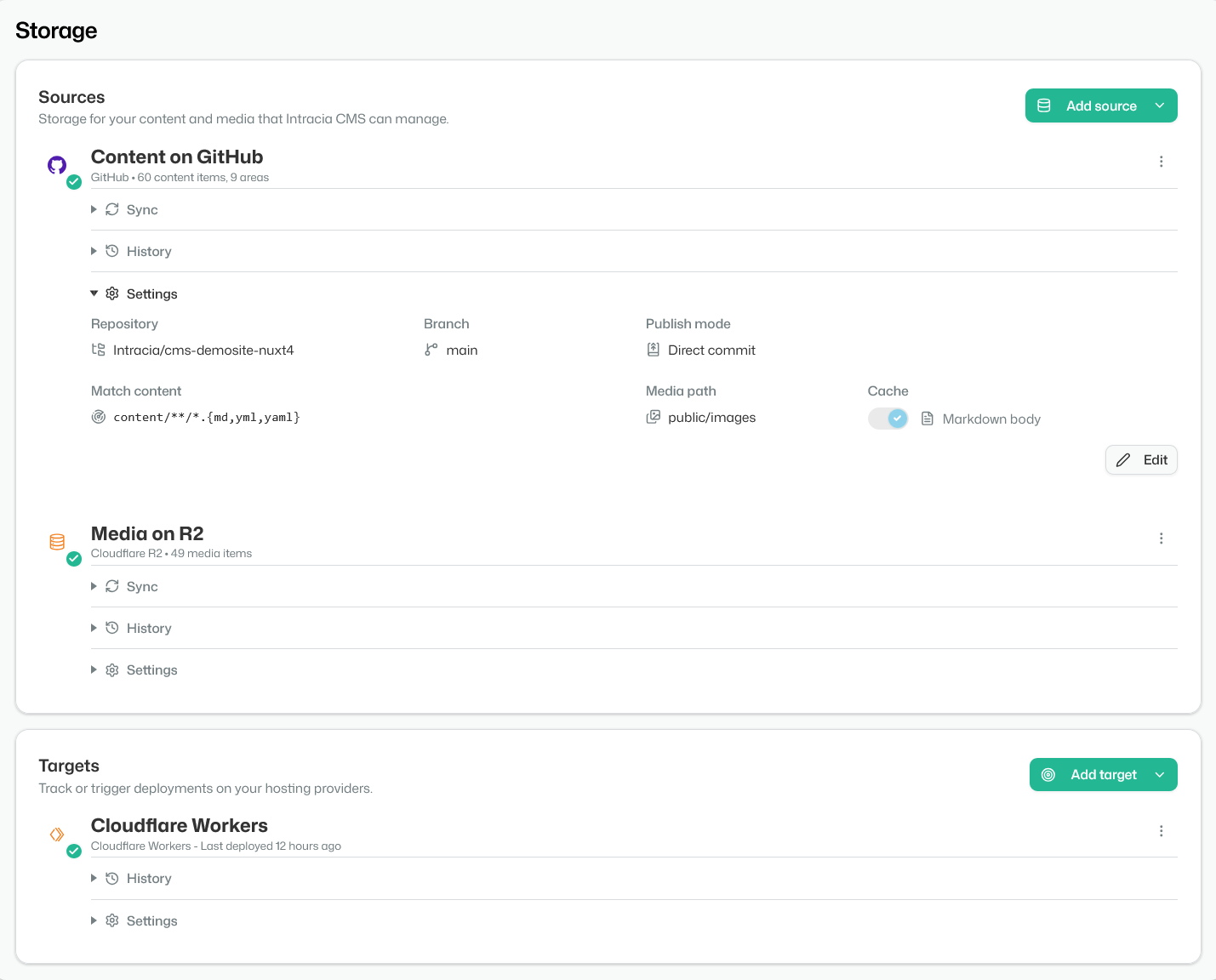Click the image icon next to public/images
The width and height of the screenshot is (1216, 980).
click(x=654, y=417)
